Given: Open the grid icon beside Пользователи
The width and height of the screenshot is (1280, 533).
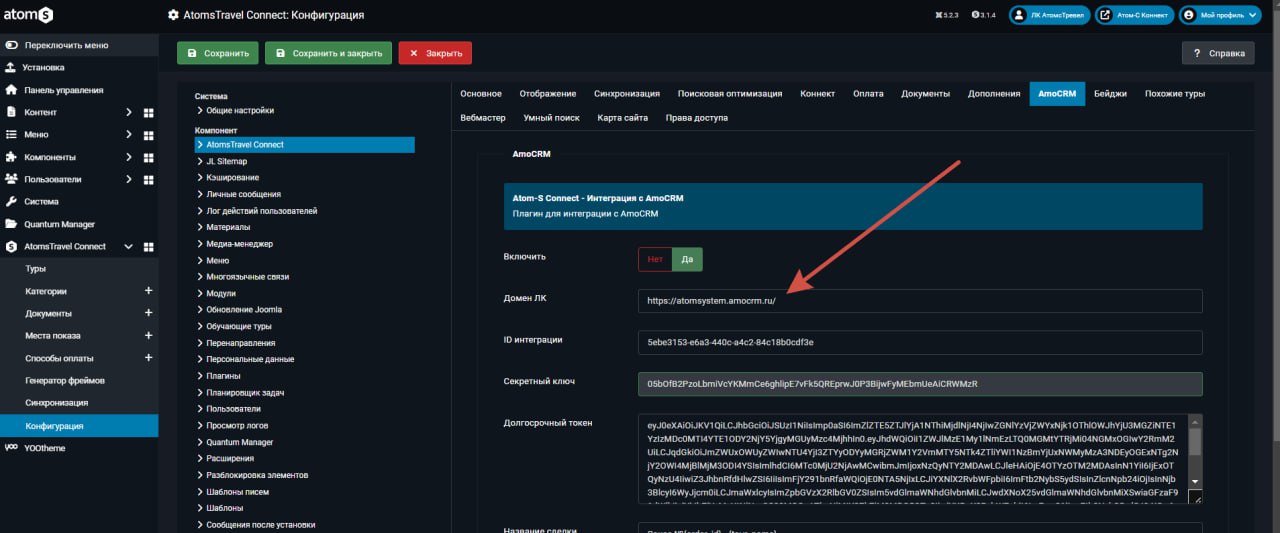Looking at the screenshot, I should coord(148,179).
